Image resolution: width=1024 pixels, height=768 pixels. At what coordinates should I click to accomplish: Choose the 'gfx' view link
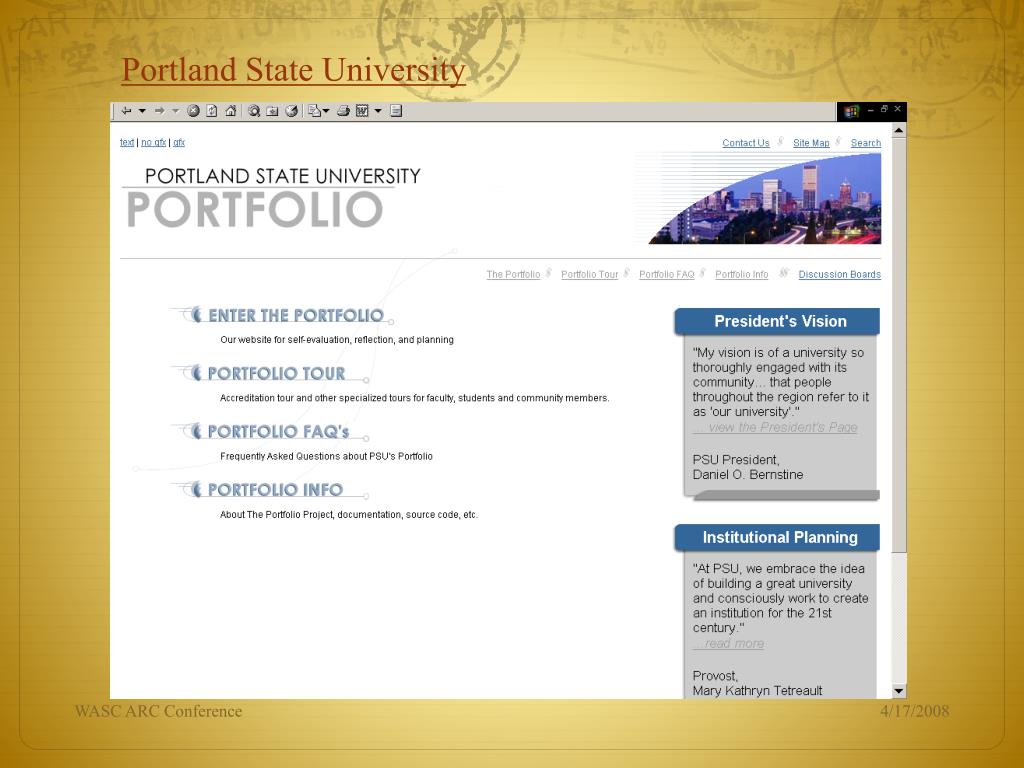[x=179, y=142]
